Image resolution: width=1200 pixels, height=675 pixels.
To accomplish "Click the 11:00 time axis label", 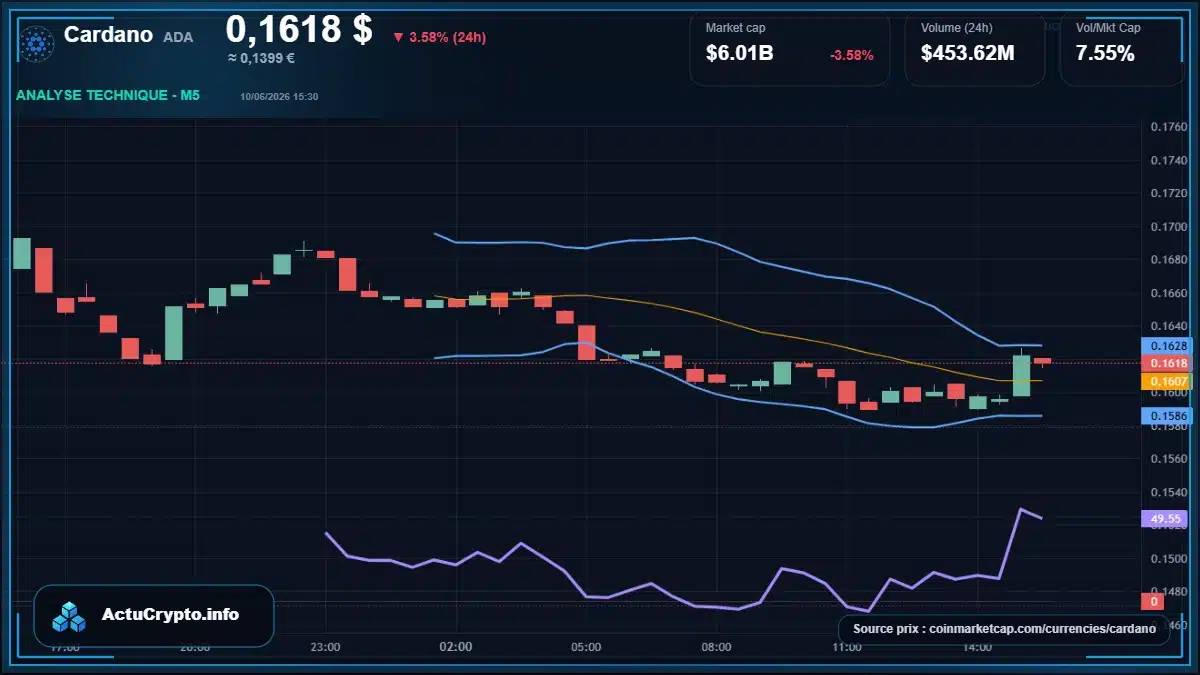I will 847,647.
